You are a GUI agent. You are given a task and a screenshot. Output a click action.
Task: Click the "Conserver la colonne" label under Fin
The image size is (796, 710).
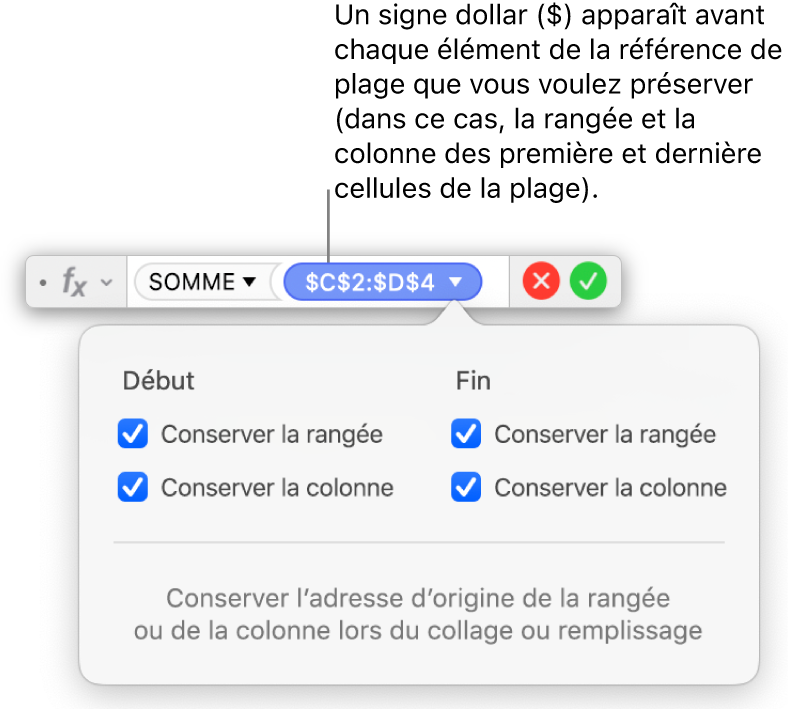point(610,488)
